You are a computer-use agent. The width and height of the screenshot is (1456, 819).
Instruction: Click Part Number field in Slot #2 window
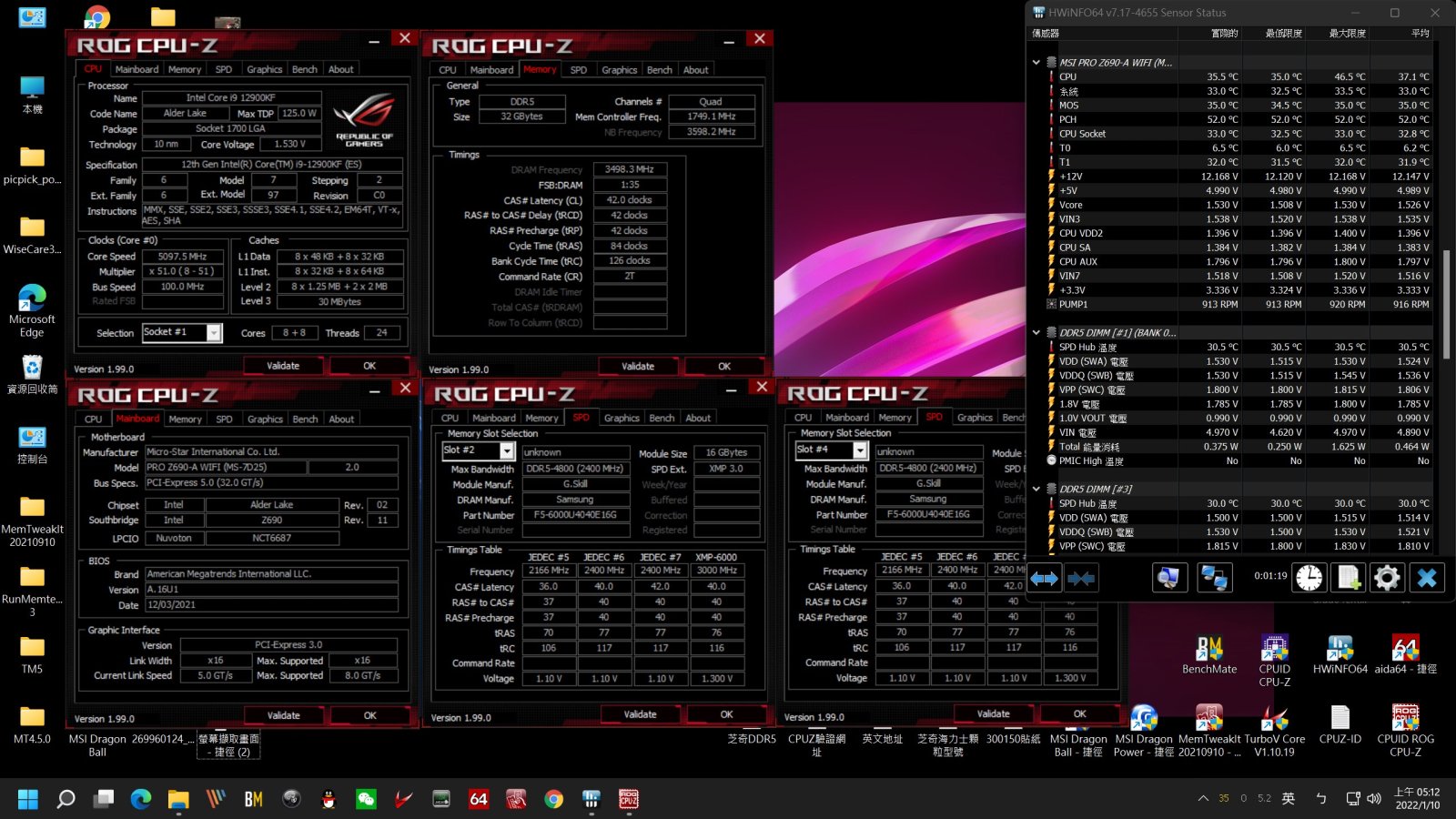pos(575,515)
